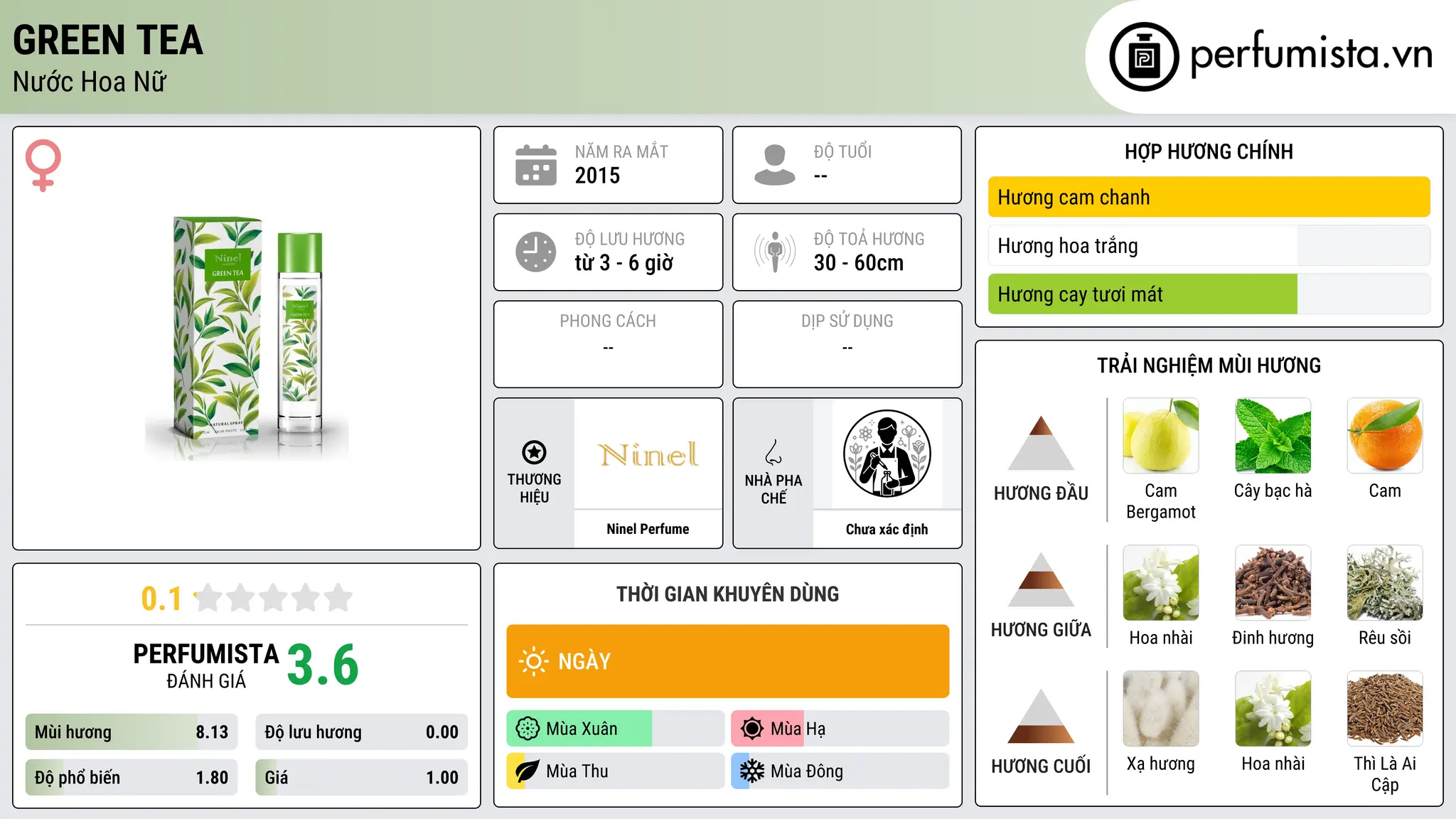Image resolution: width=1456 pixels, height=819 pixels.
Task: Open the Cây bạc hà note image
Action: [1273, 436]
